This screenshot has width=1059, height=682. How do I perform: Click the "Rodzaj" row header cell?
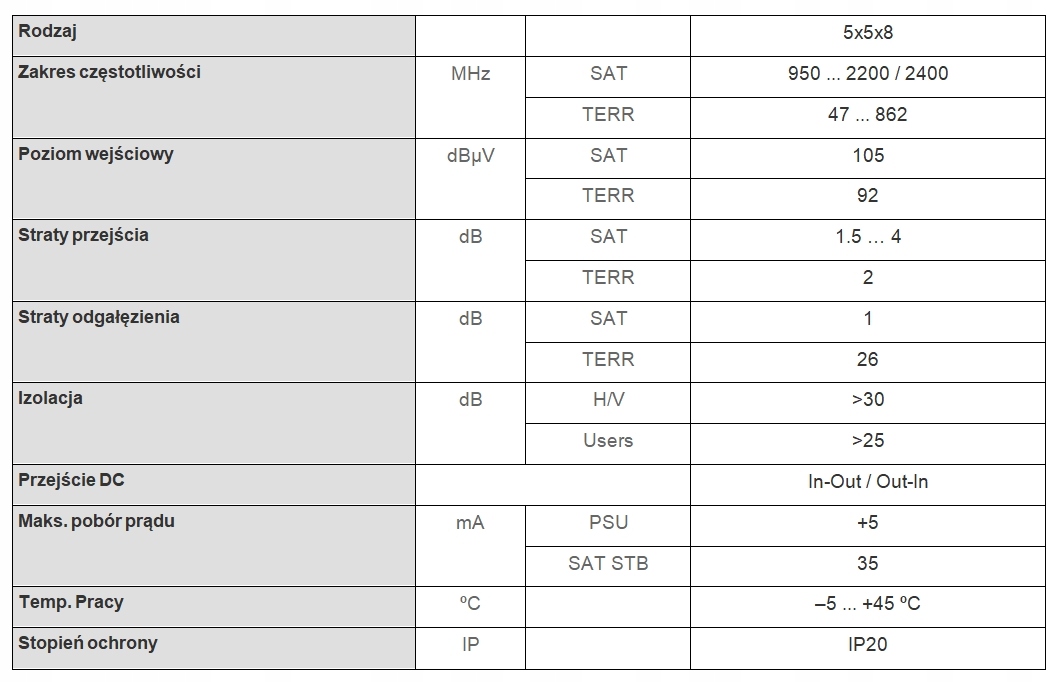(x=48, y=32)
